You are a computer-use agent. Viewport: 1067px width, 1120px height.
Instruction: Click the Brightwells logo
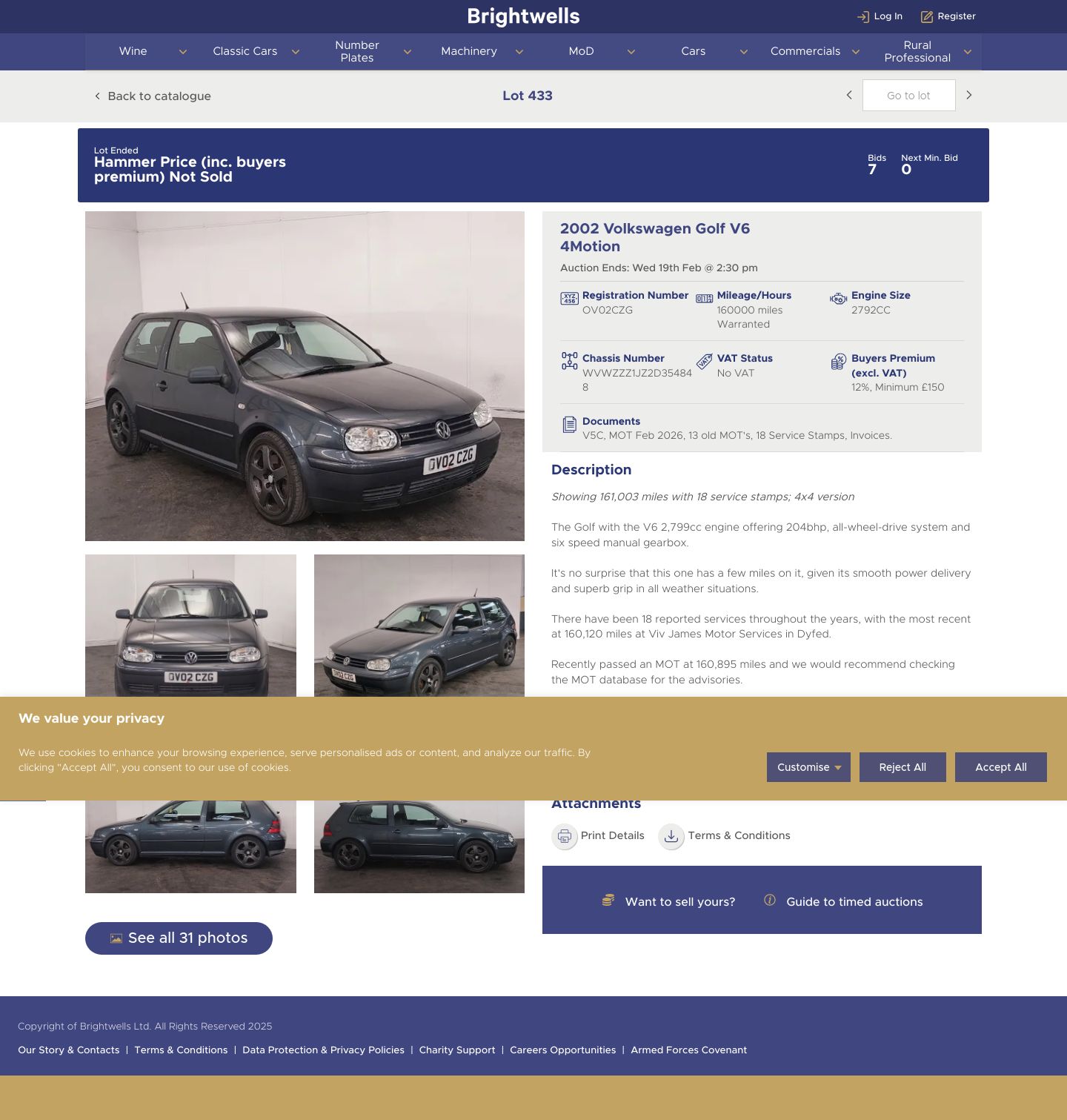click(524, 16)
